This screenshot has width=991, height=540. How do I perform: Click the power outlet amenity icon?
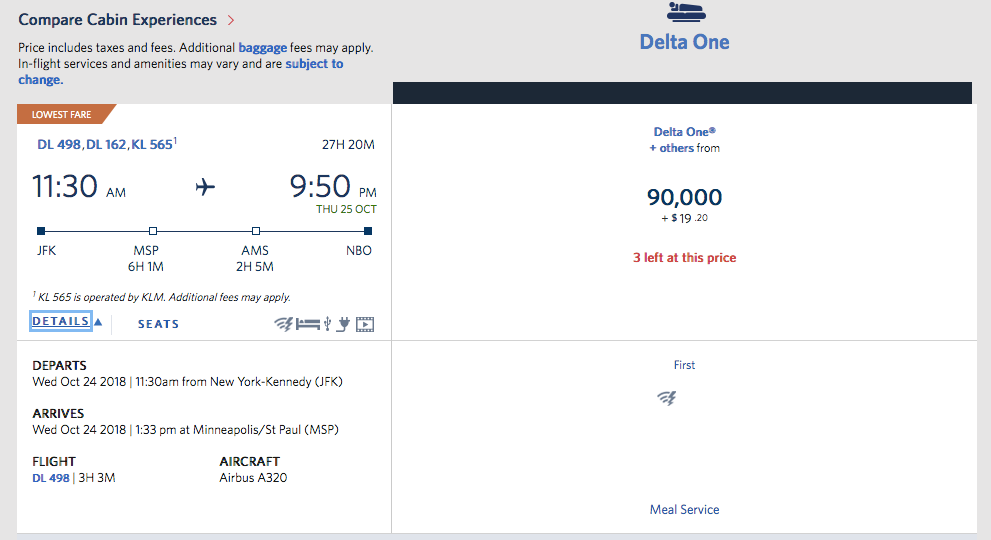click(344, 324)
